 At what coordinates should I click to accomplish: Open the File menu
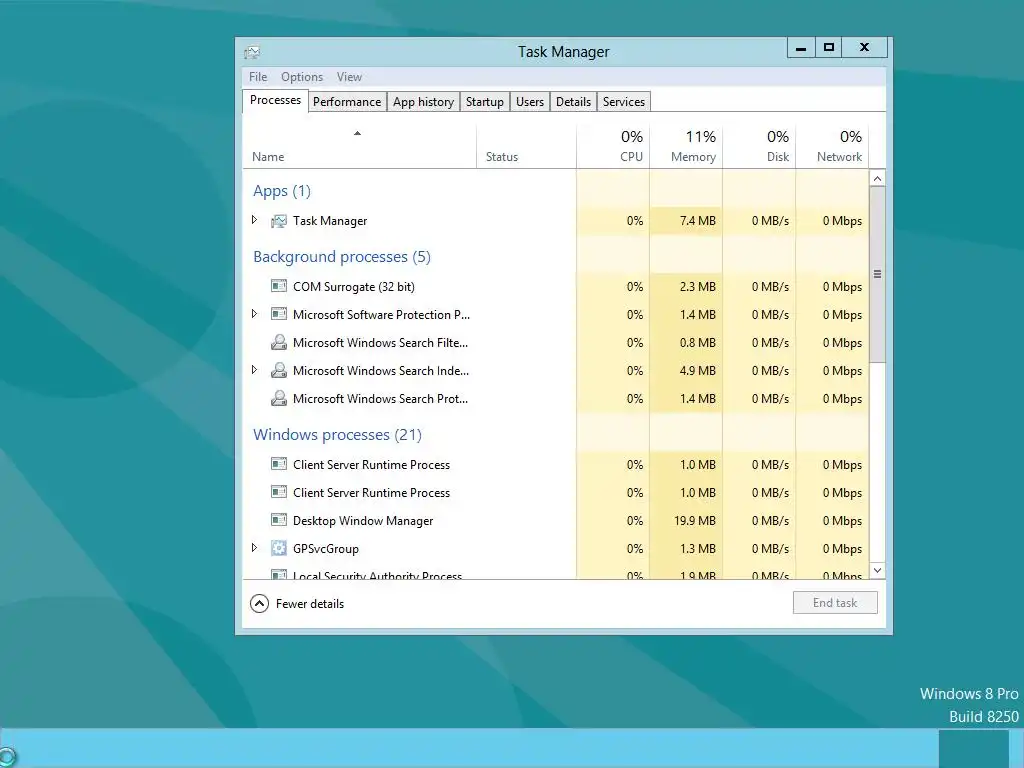258,77
